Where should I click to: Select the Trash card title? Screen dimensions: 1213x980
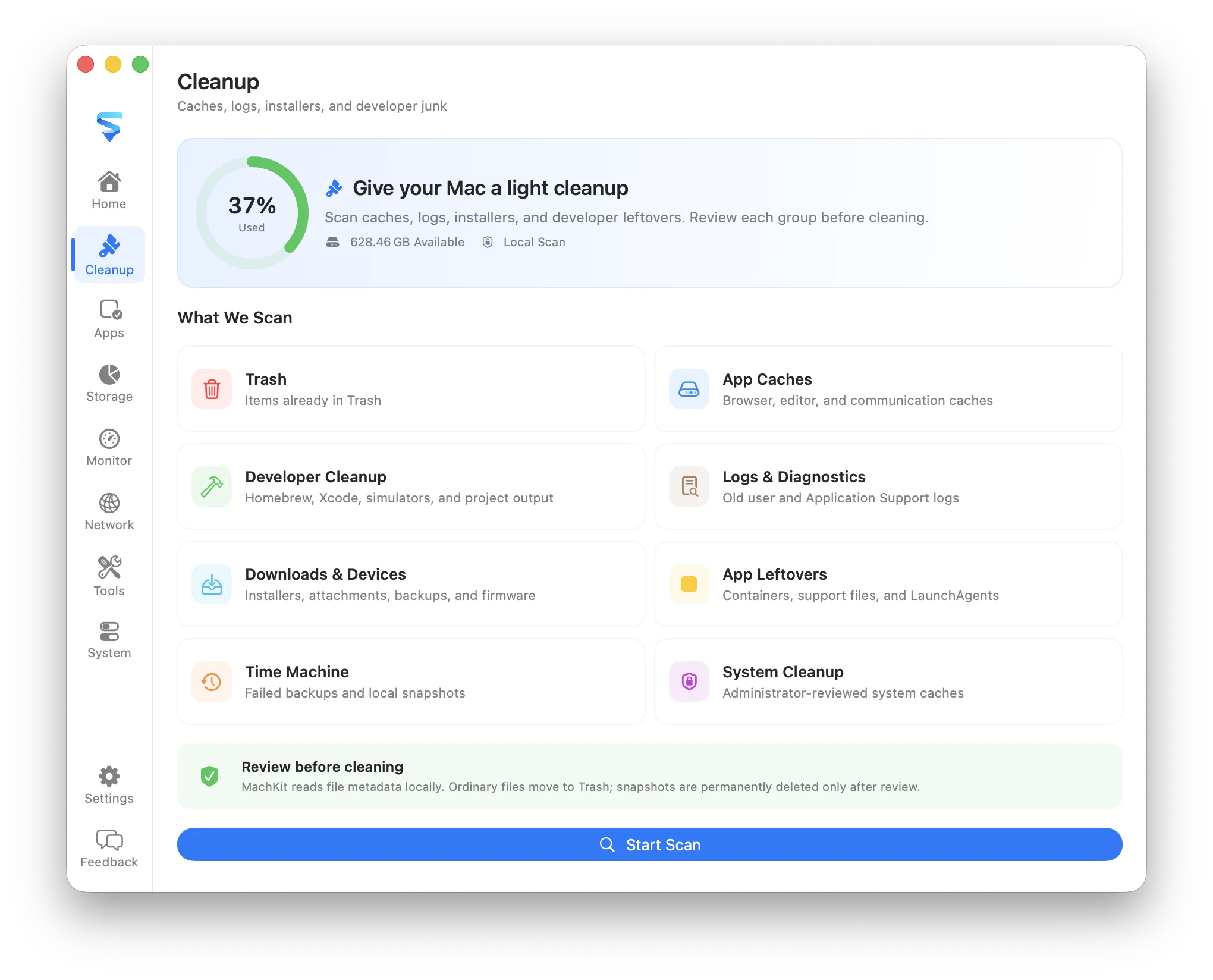tap(266, 379)
